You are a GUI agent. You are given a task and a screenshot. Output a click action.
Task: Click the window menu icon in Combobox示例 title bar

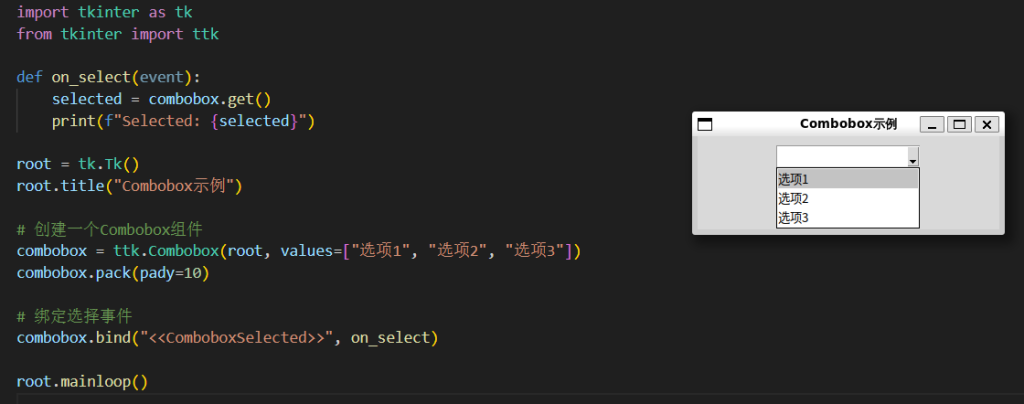[705, 125]
